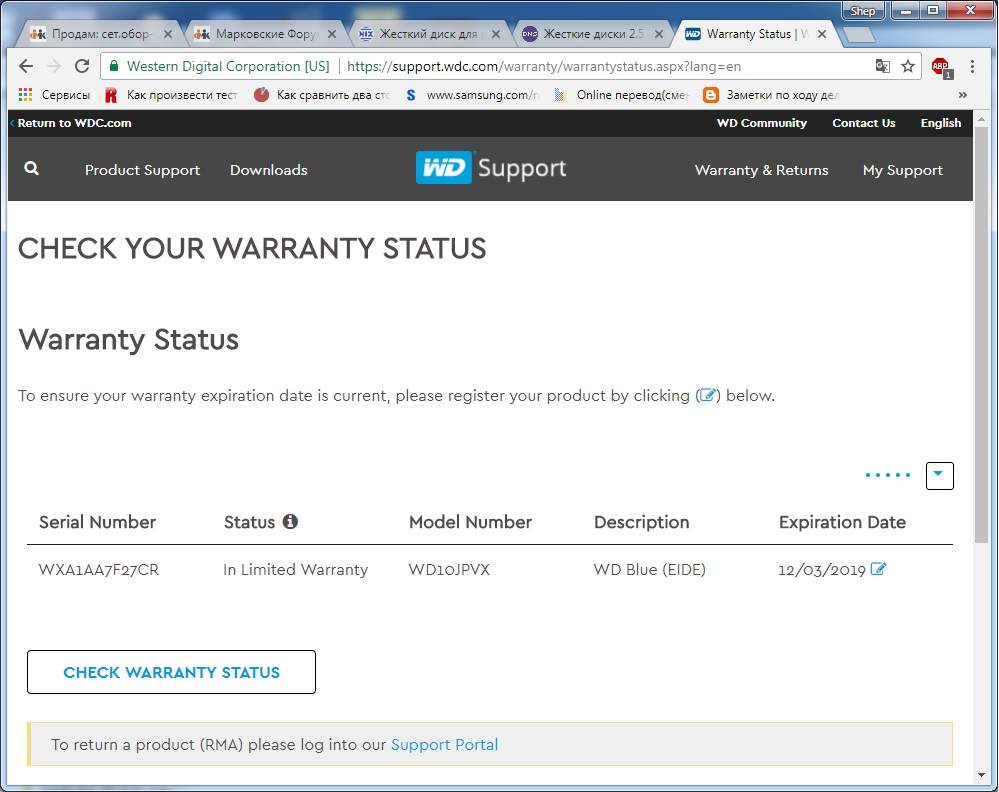Click the edit icon beside 12/03/2019

coord(879,569)
